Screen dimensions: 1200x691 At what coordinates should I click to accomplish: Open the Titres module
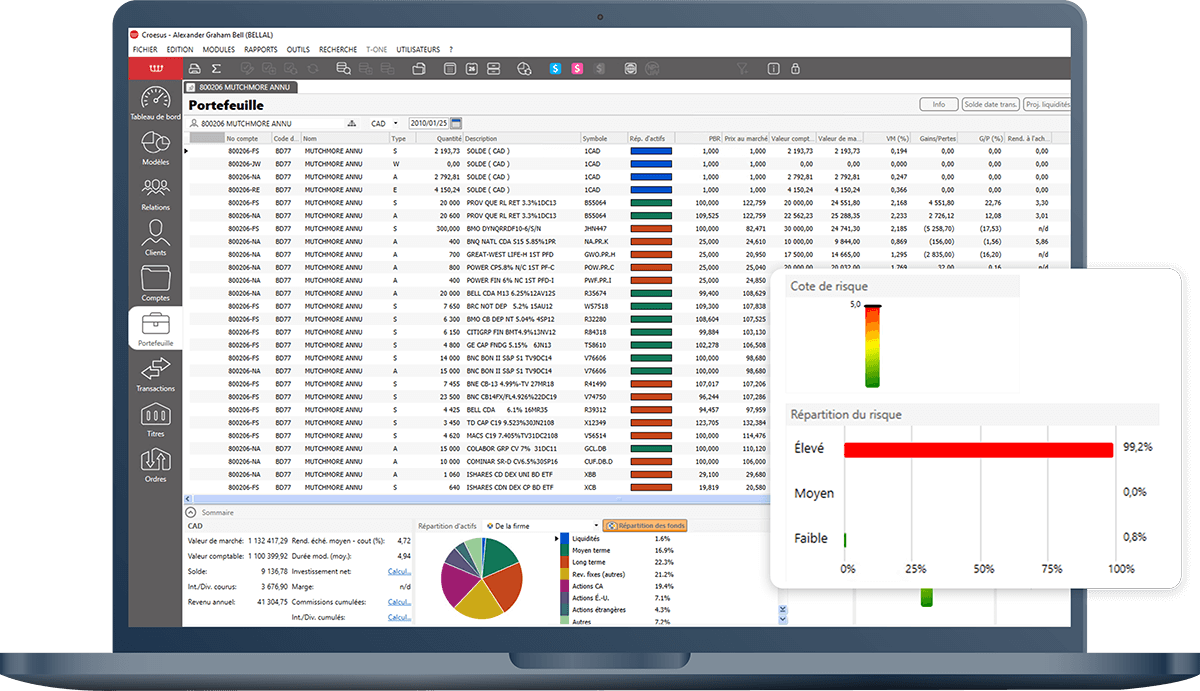tap(155, 419)
